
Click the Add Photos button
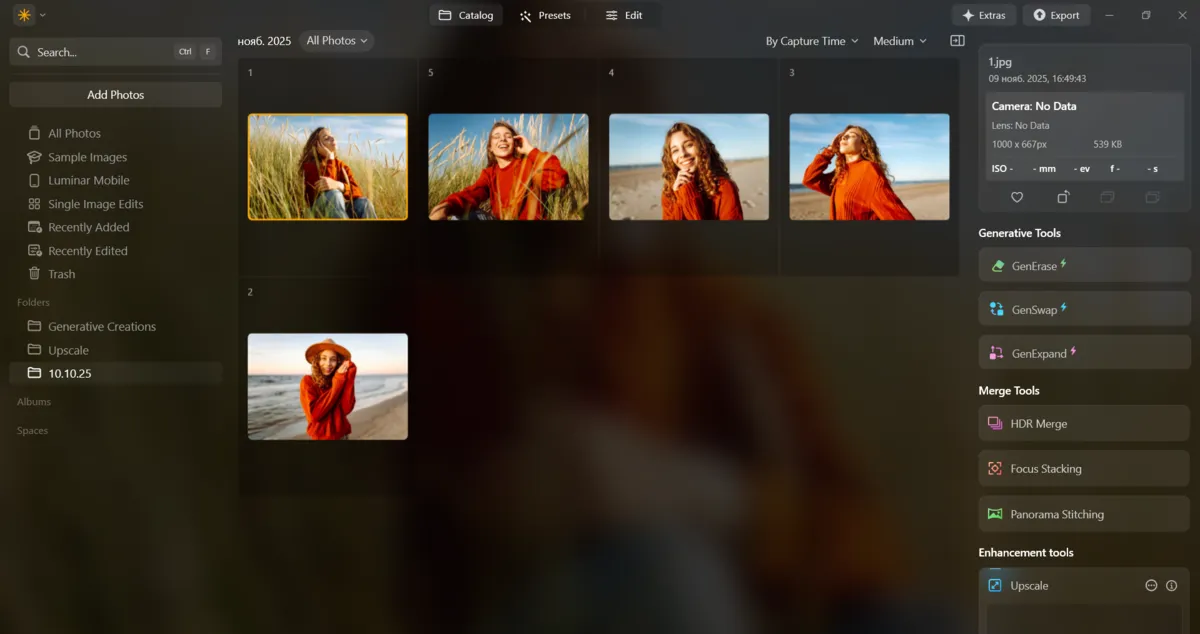click(115, 94)
